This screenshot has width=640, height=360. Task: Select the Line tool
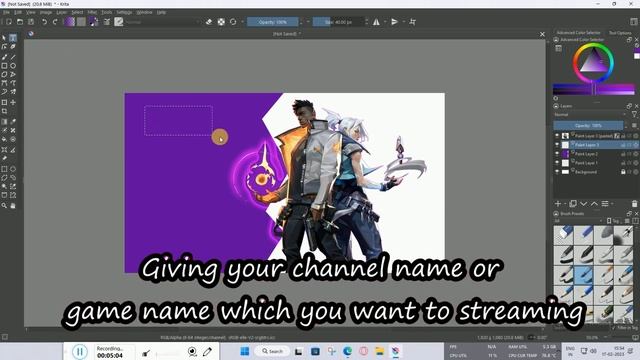click(x=13, y=57)
